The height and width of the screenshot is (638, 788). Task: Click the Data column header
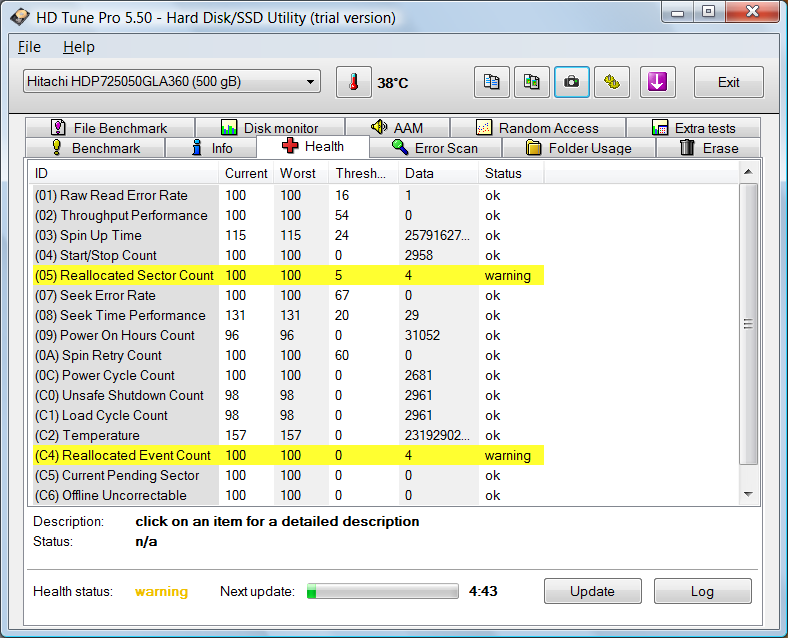coord(439,173)
